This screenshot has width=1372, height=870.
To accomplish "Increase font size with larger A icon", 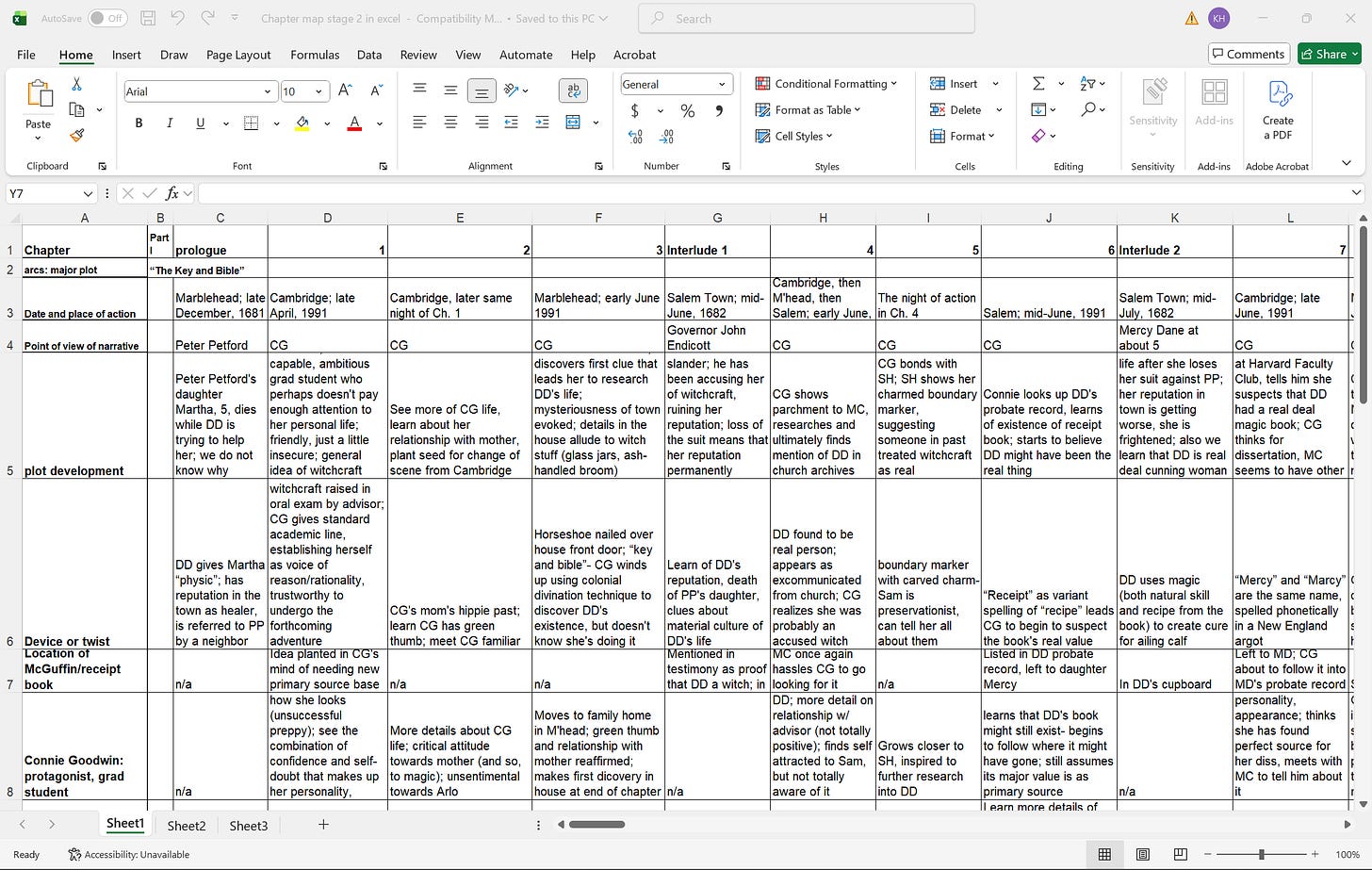I will coord(345,90).
